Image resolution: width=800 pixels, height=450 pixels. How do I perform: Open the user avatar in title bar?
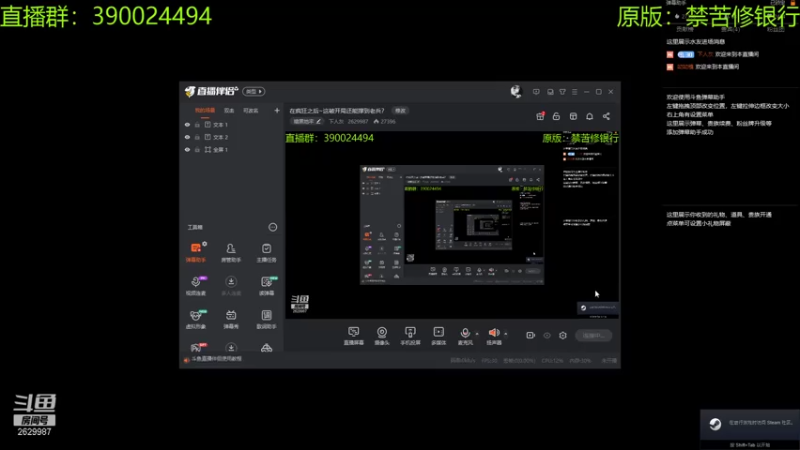click(516, 91)
